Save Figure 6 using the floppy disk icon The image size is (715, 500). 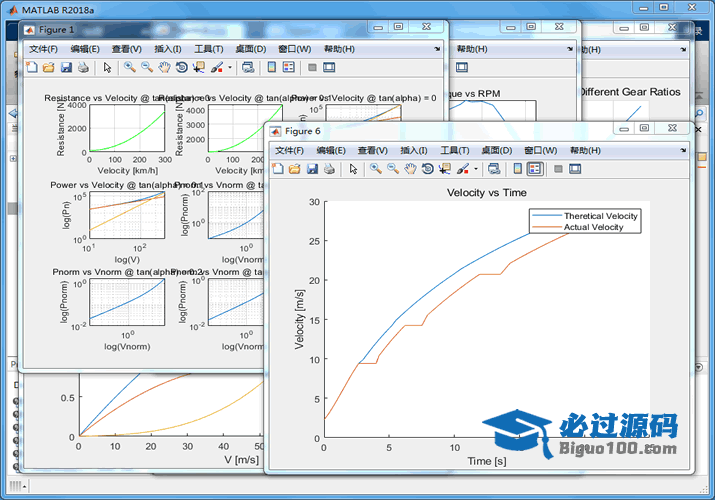pyautogui.click(x=312, y=169)
